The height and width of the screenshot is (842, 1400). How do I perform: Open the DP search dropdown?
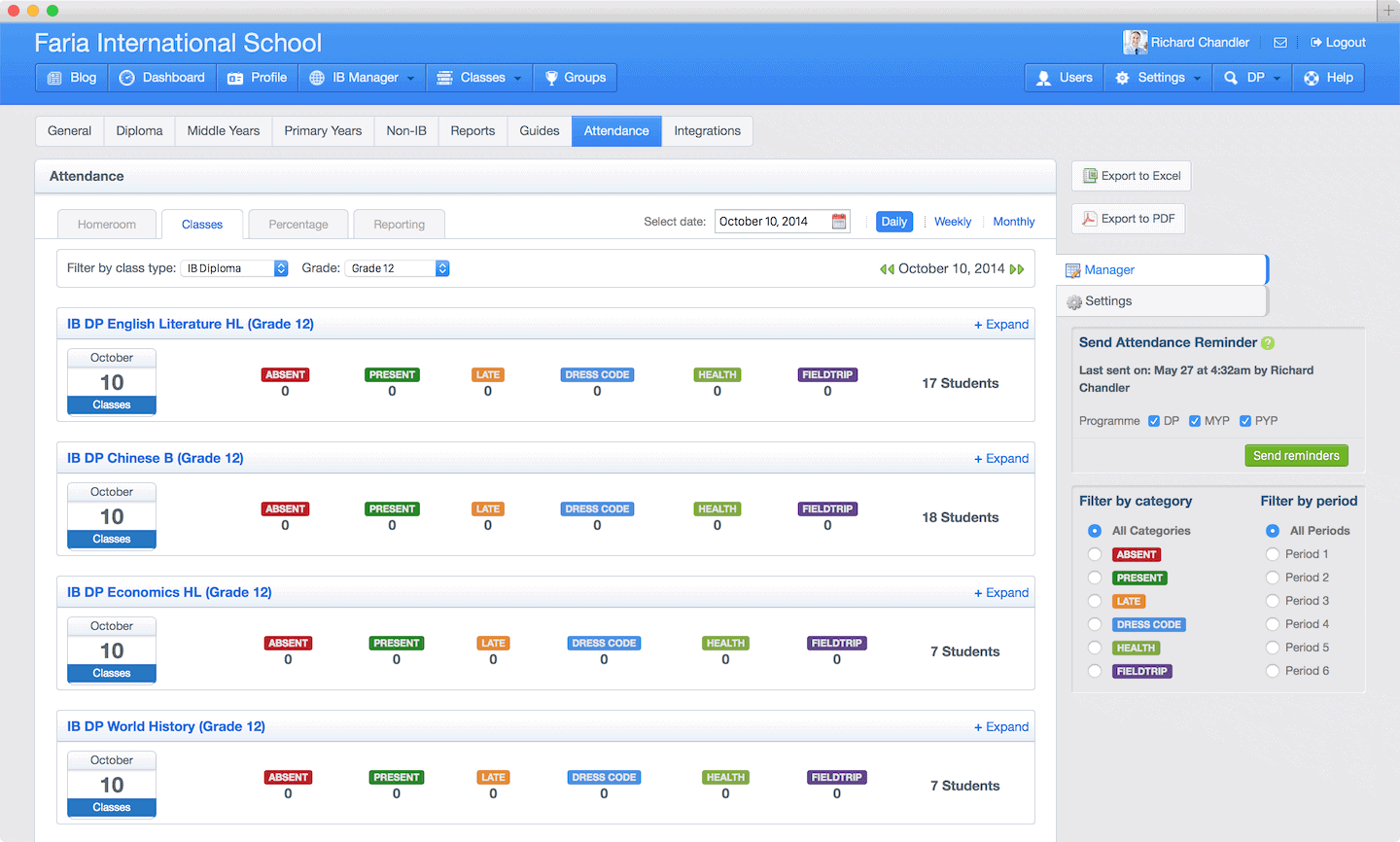1252,78
